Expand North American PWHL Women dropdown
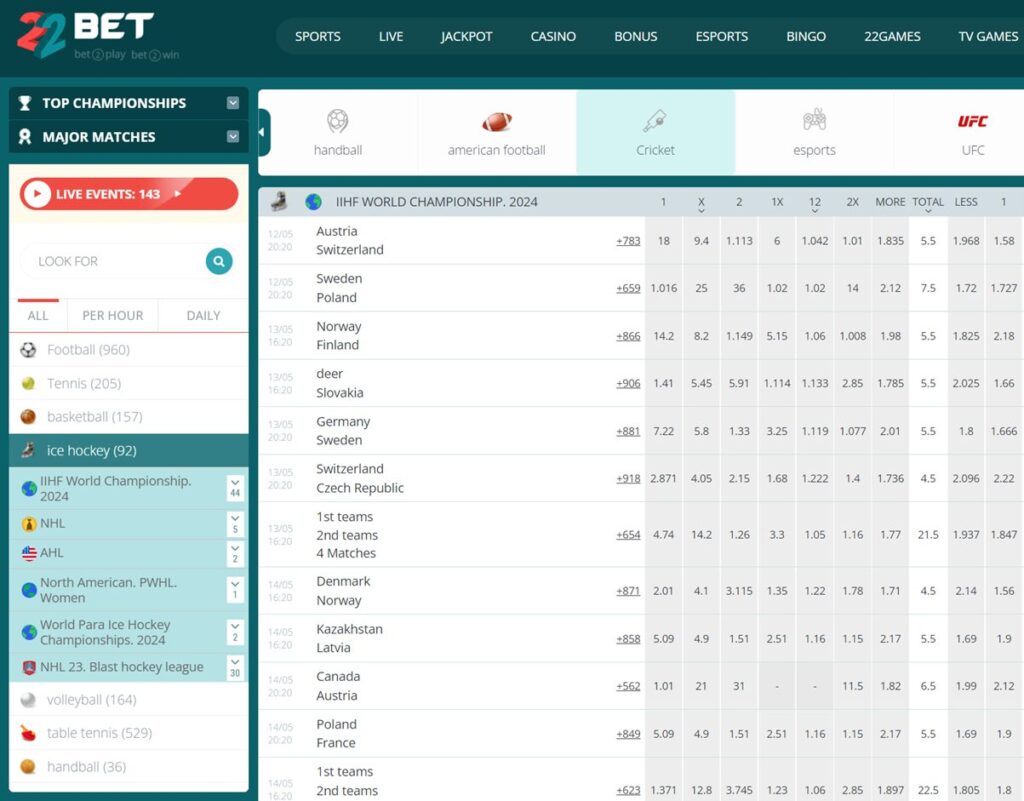Viewport: 1024px width, 801px height. [235, 589]
